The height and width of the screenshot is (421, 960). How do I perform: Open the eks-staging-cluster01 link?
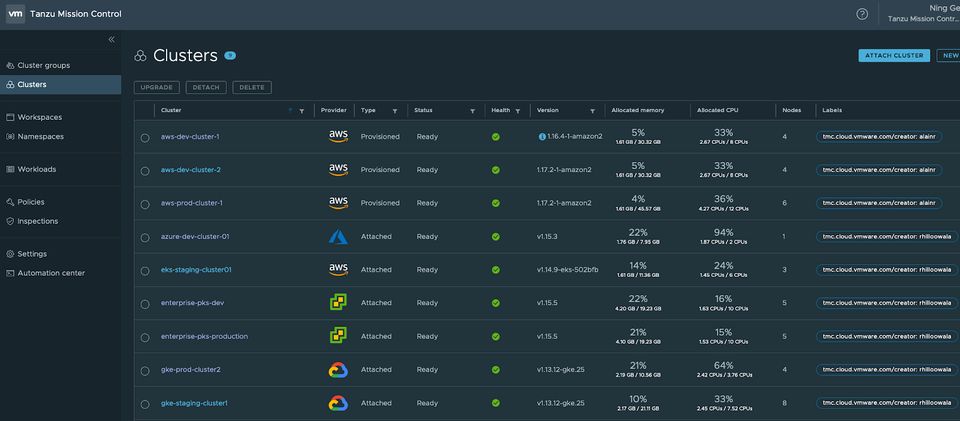pyautogui.click(x=196, y=269)
